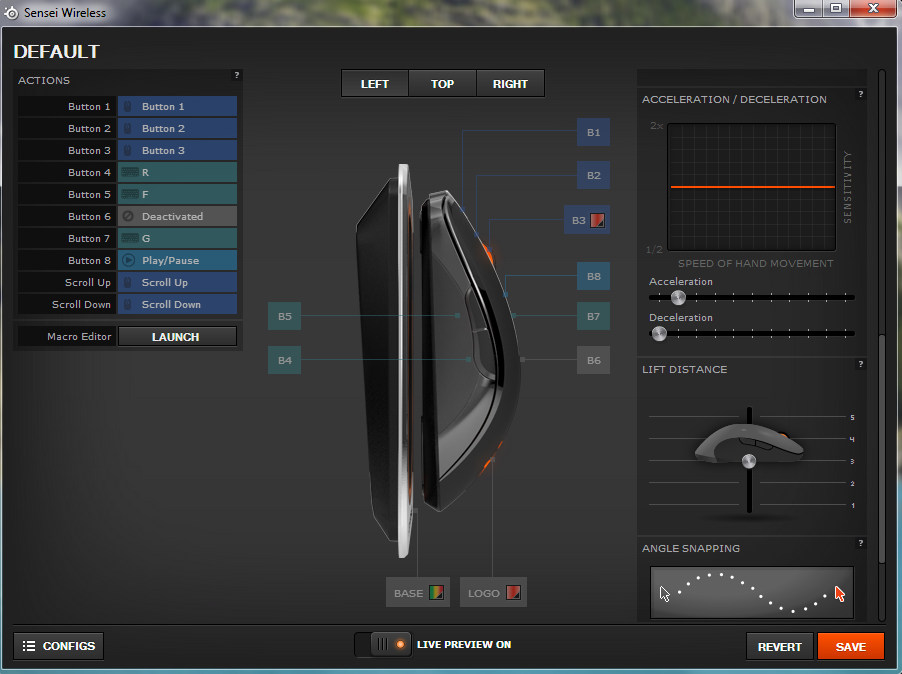Click the Acceleration slider handle
This screenshot has height=674, width=902.
(678, 297)
